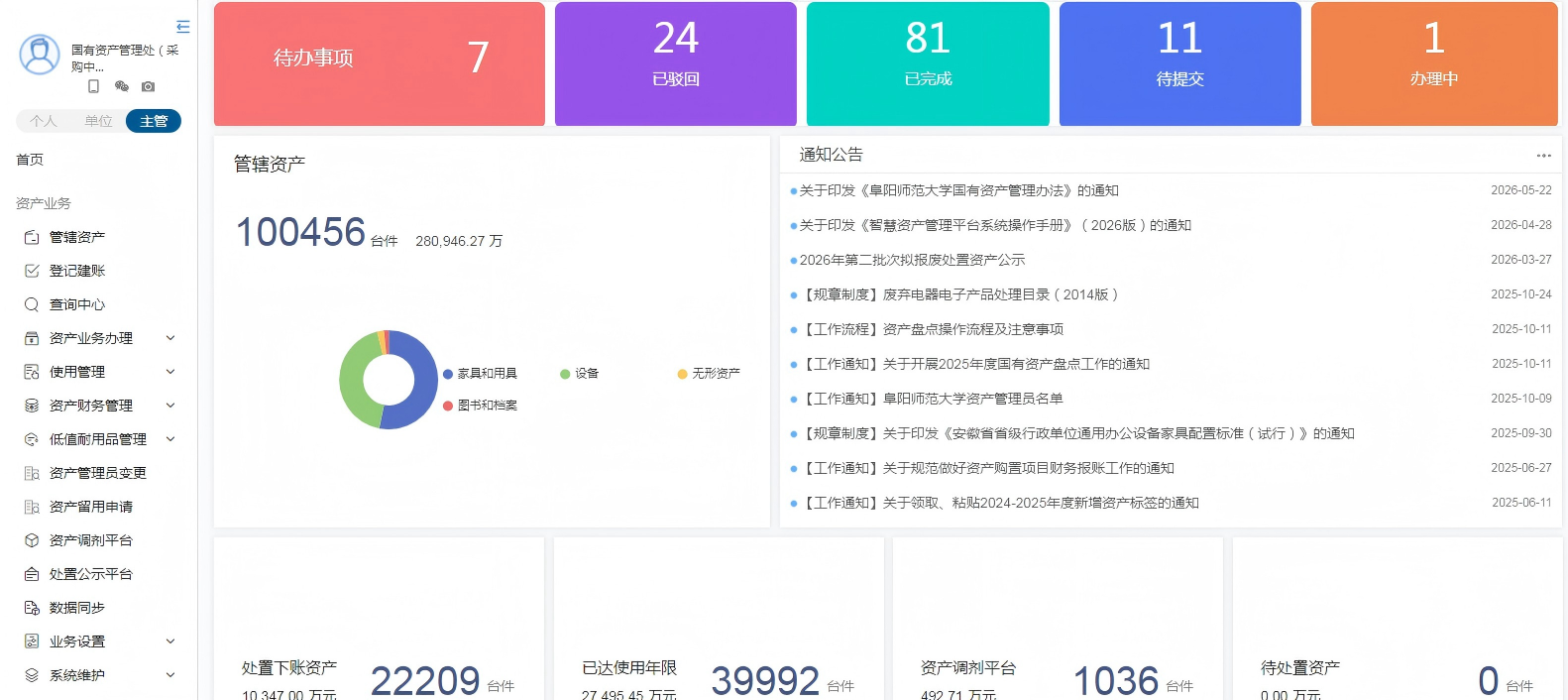Open notice 2026年第二批次拟报废处置资产公示
Screen dimensions: 1568x700
[912, 260]
